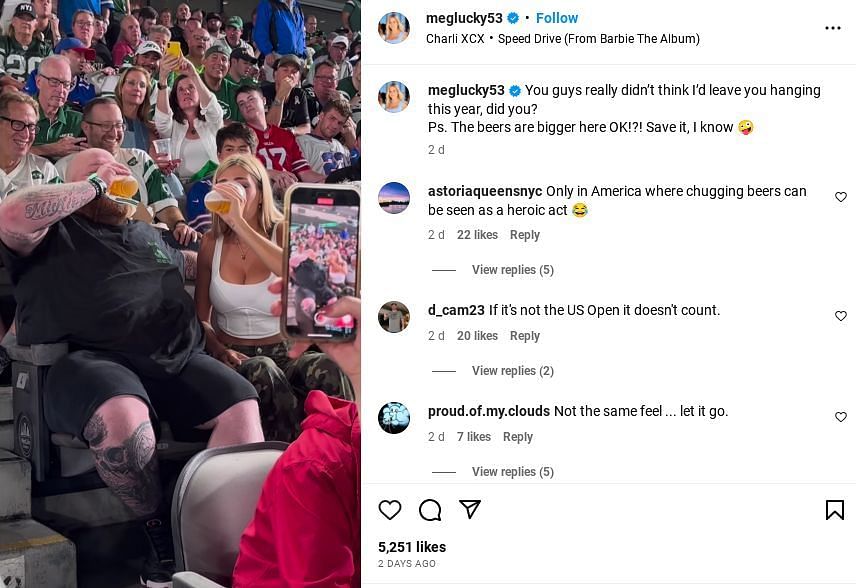
Task: Open Charli XCX Speed Drive audio link
Action: pos(562,39)
